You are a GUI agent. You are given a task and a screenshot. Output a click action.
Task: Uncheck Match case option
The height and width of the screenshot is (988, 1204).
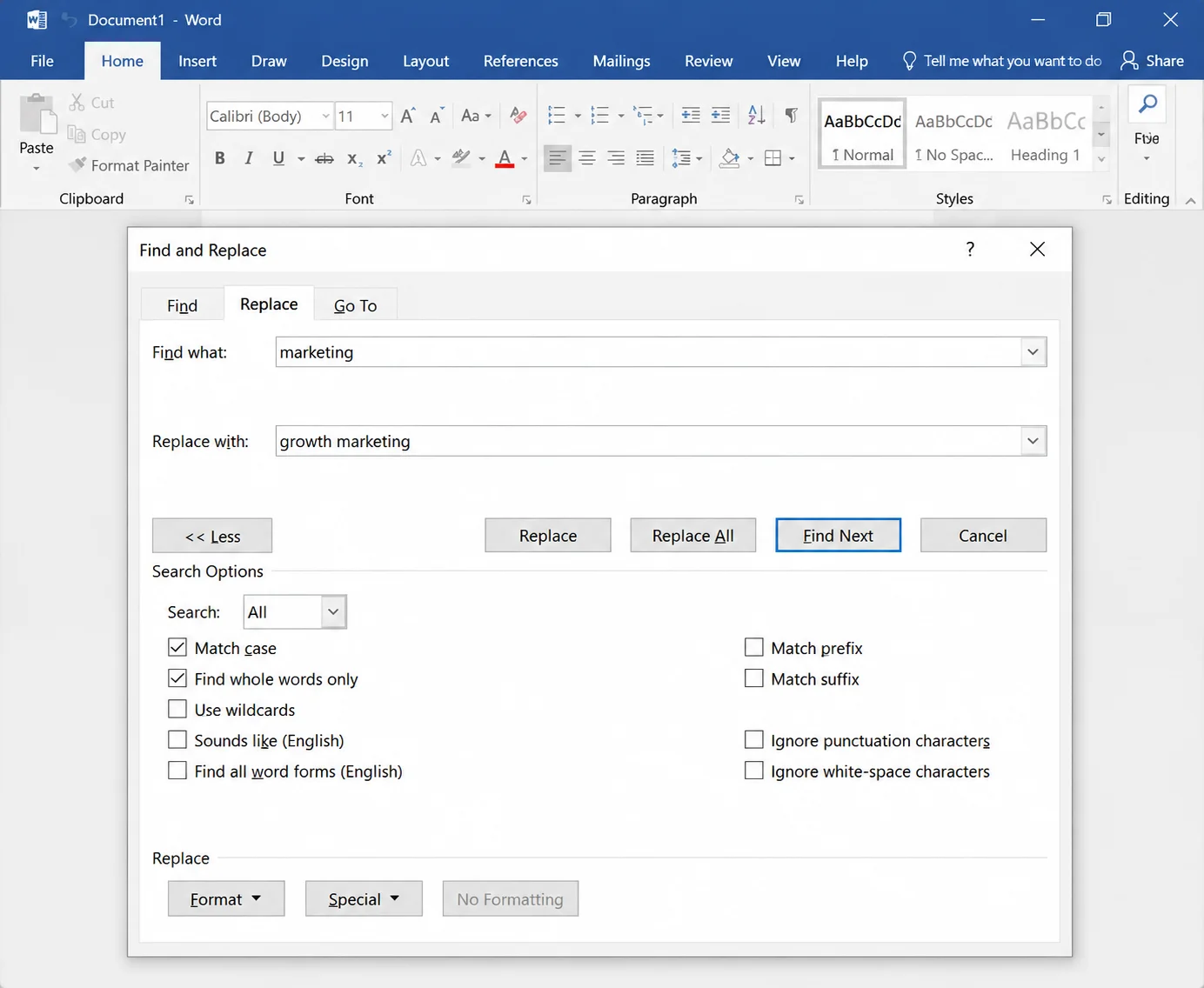[x=177, y=647]
